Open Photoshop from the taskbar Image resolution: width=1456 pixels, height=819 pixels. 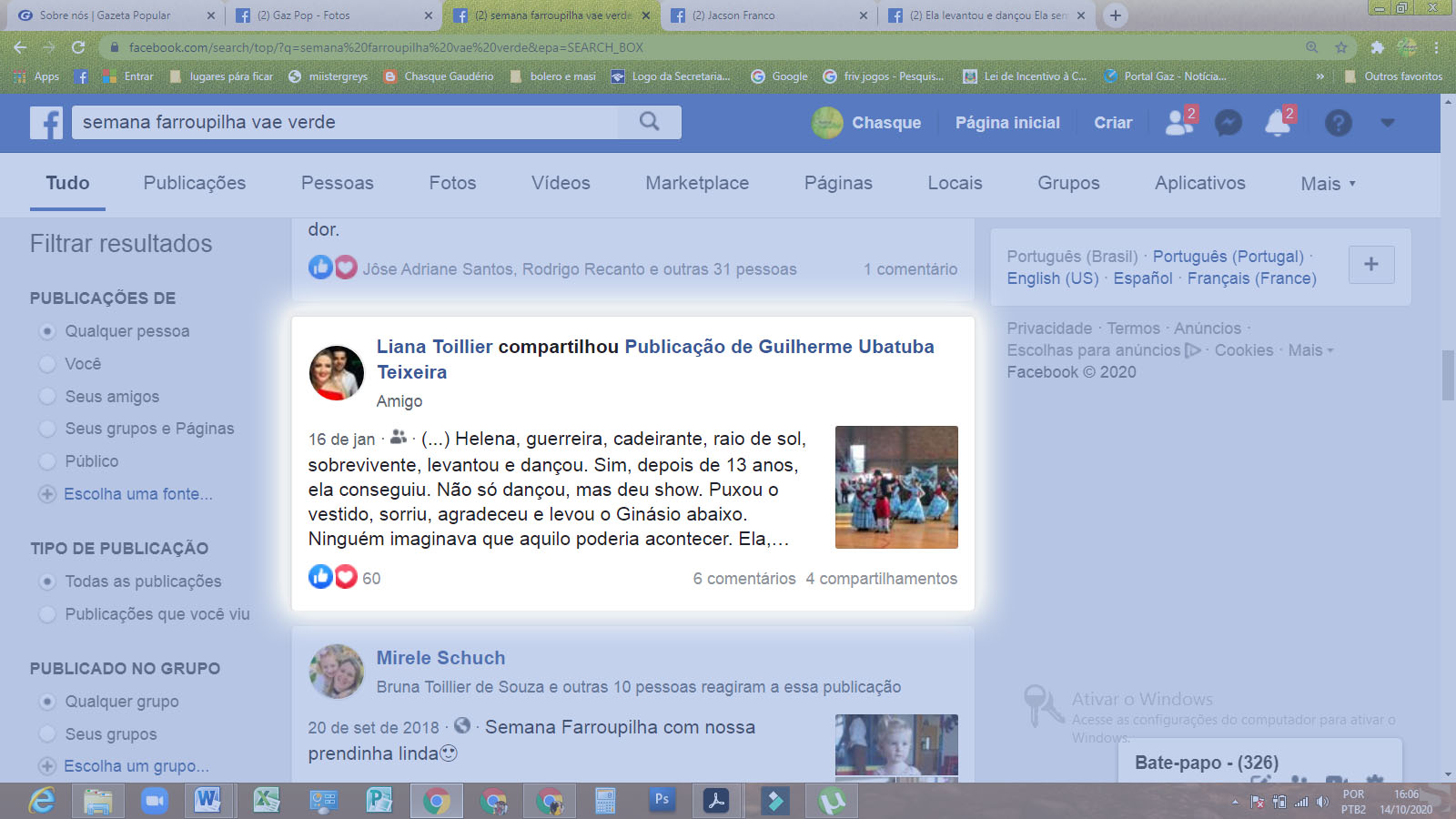tap(662, 800)
